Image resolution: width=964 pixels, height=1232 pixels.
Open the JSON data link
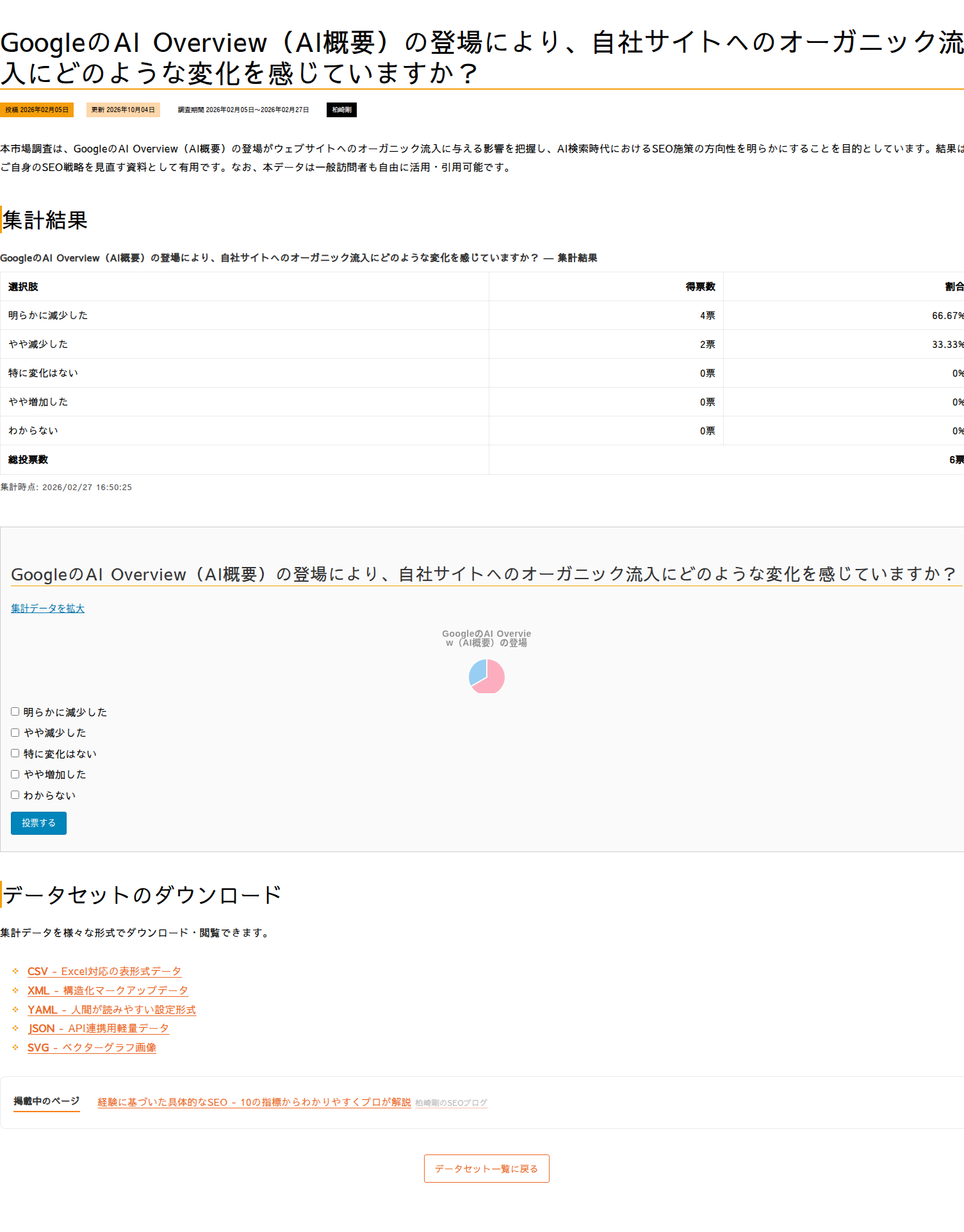click(x=98, y=1028)
